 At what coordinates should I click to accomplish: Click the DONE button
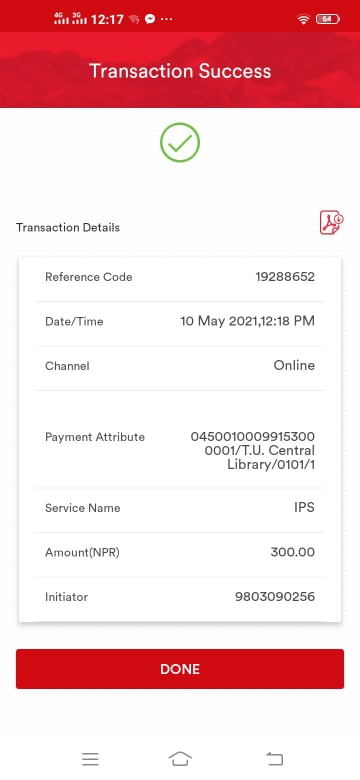180,669
